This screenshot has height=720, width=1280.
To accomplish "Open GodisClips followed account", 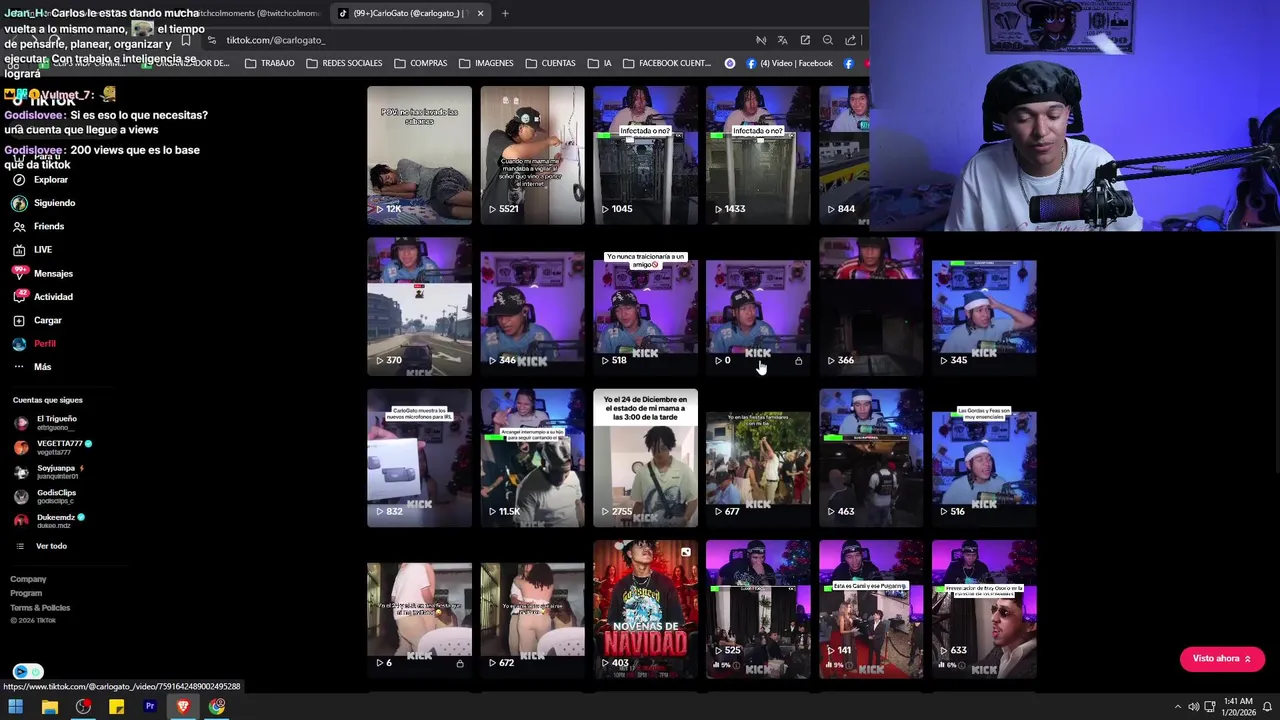I will (x=46, y=496).
